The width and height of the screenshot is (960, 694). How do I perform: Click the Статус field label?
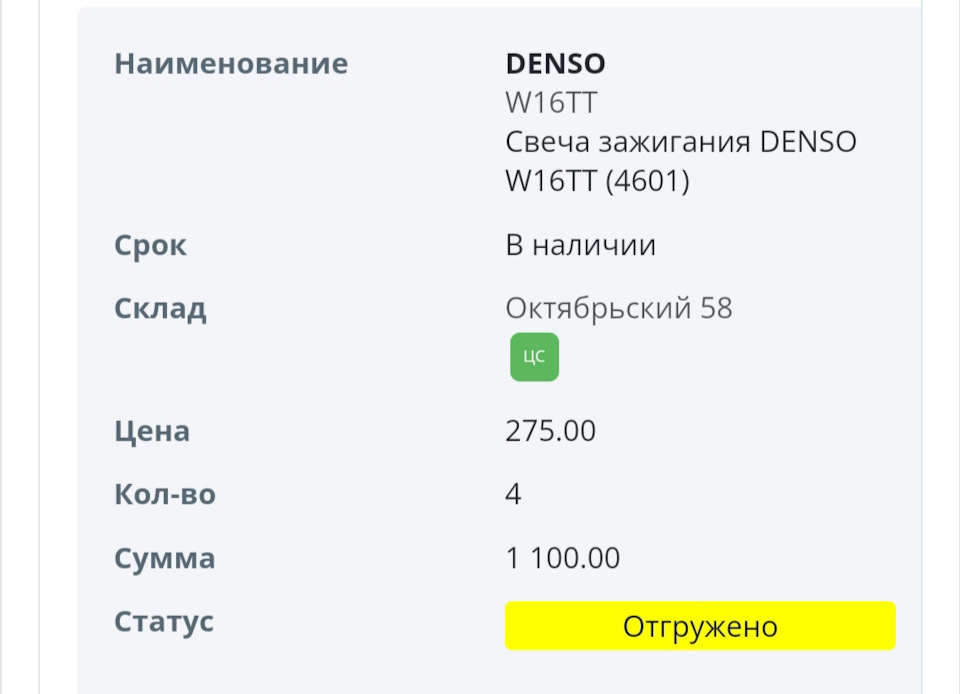(x=163, y=622)
